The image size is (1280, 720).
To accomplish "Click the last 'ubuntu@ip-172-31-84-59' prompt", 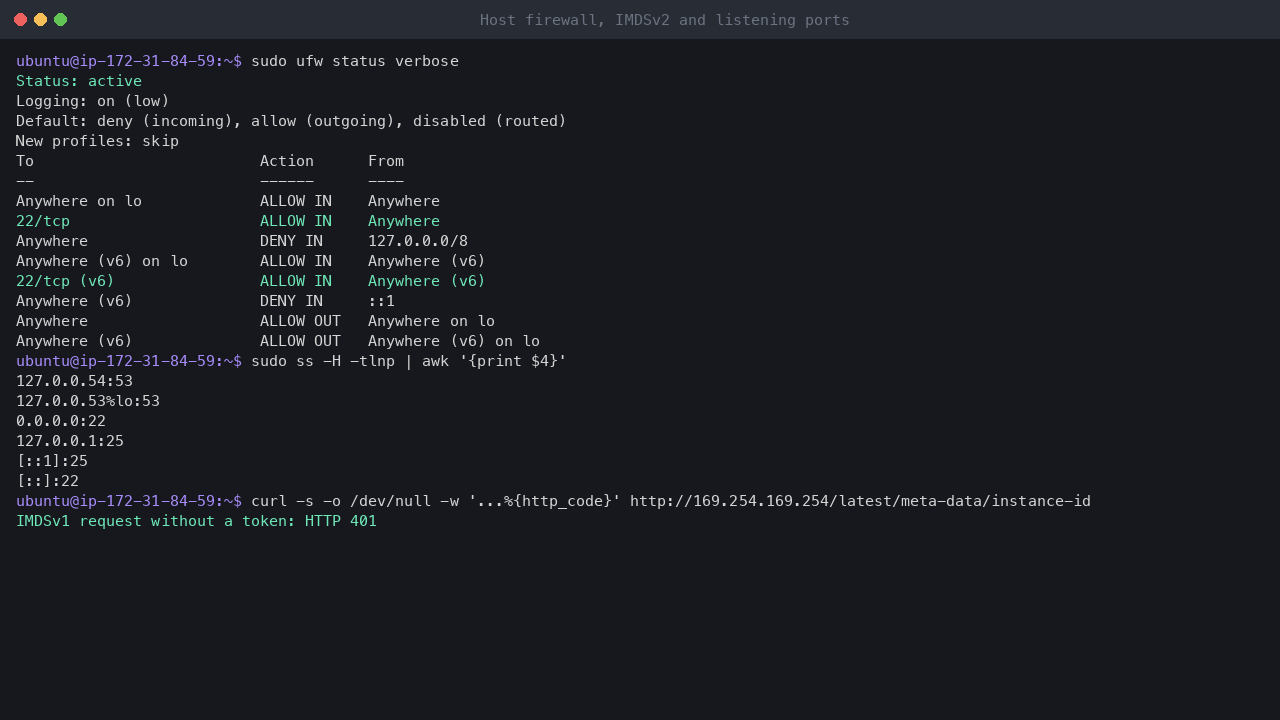I will [x=129, y=501].
